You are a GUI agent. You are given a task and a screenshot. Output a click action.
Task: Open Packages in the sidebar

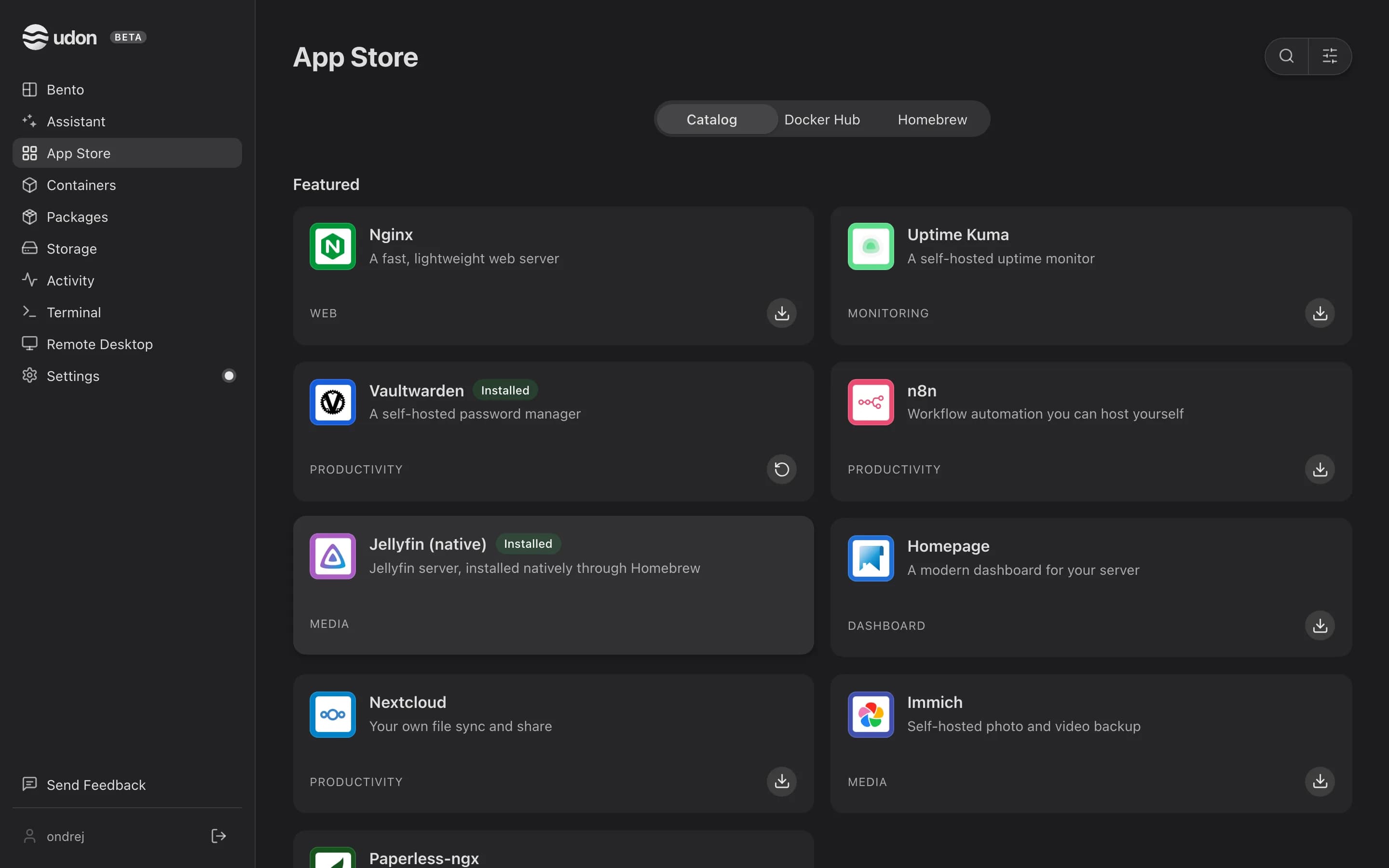pyautogui.click(x=127, y=217)
